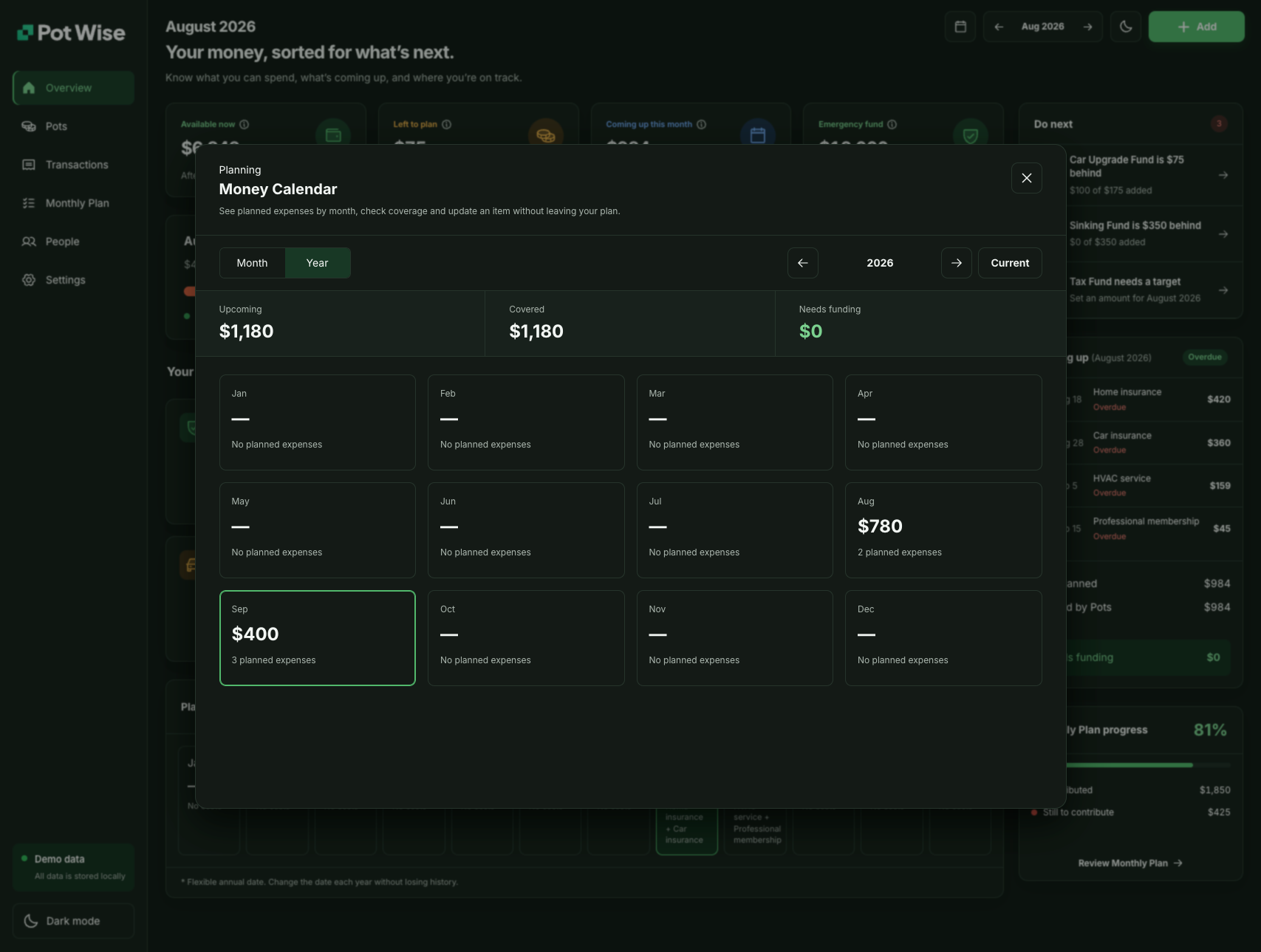Image resolution: width=1261 pixels, height=952 pixels.
Task: Click info icon beside Coming up this month
Action: click(x=701, y=124)
